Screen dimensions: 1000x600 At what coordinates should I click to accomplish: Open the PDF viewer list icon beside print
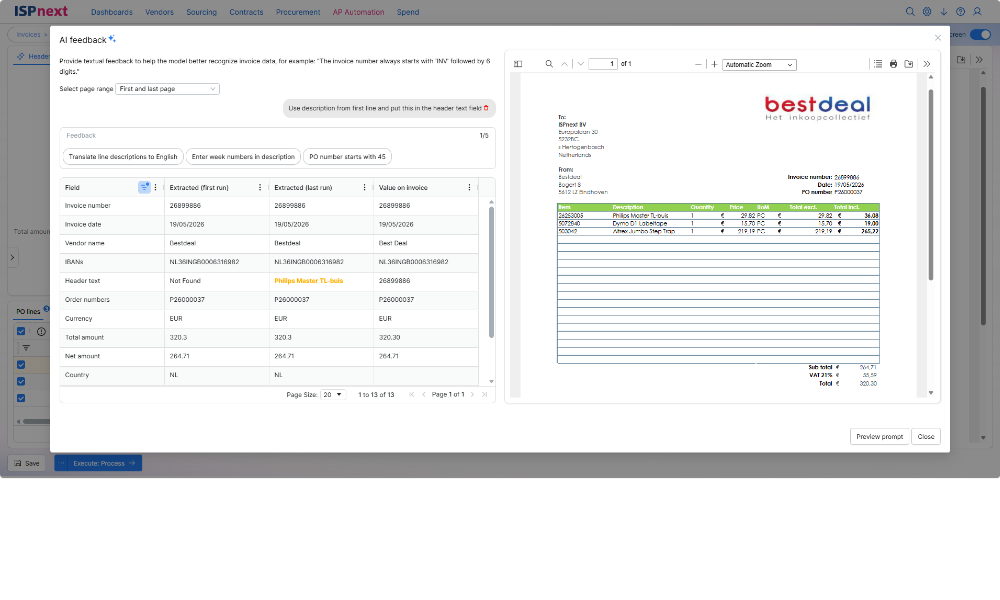(878, 64)
